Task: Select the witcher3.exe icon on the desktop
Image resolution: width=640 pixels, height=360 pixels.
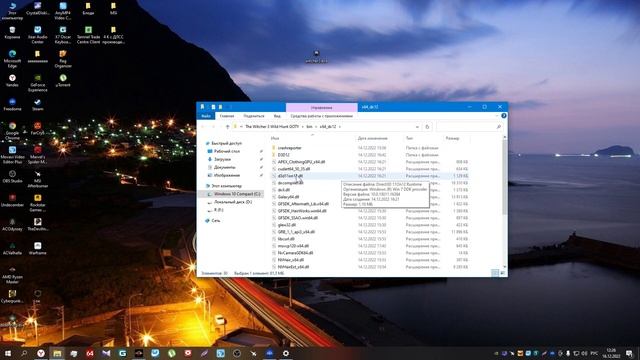Action: click(316, 57)
